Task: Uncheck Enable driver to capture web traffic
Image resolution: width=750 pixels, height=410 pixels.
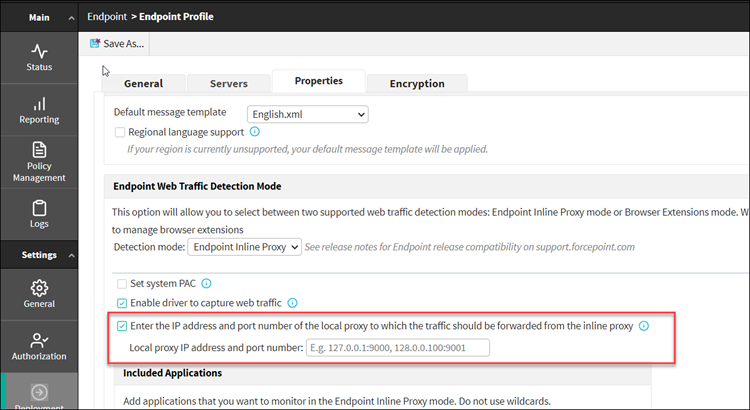Action: coord(122,302)
